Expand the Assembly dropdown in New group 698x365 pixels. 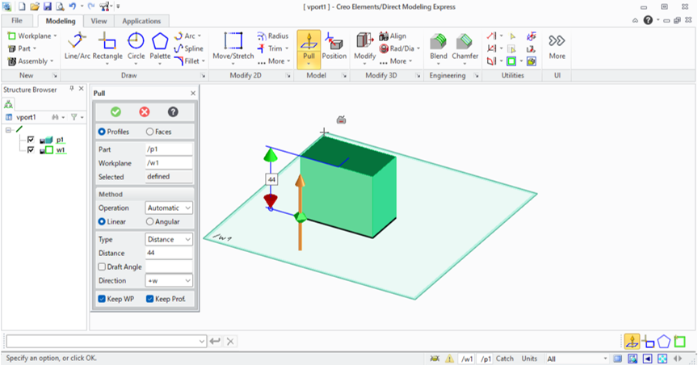[52, 61]
